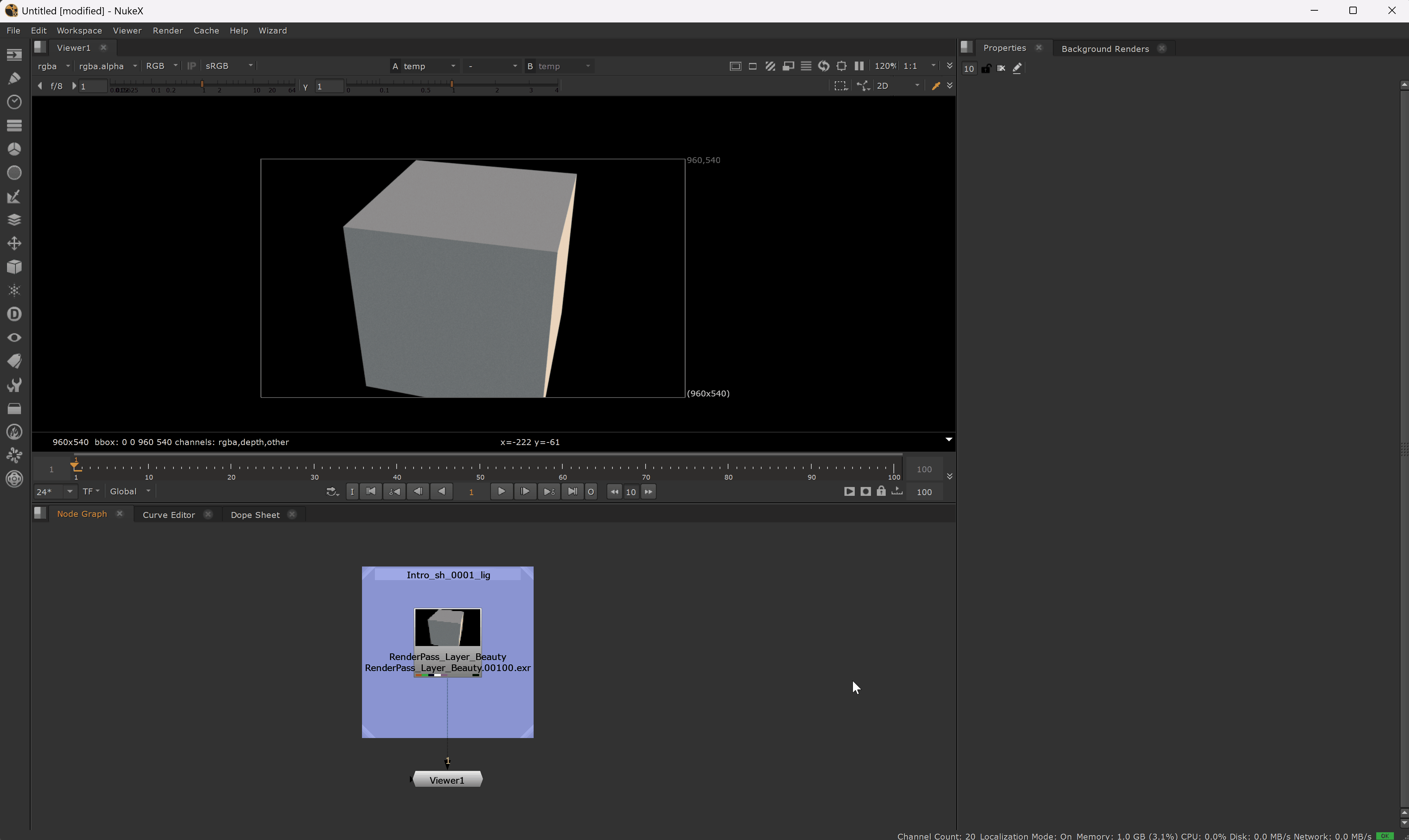Screen dimensions: 1409x840
Task: Open the Time nodes clock icon
Action: pos(14,102)
